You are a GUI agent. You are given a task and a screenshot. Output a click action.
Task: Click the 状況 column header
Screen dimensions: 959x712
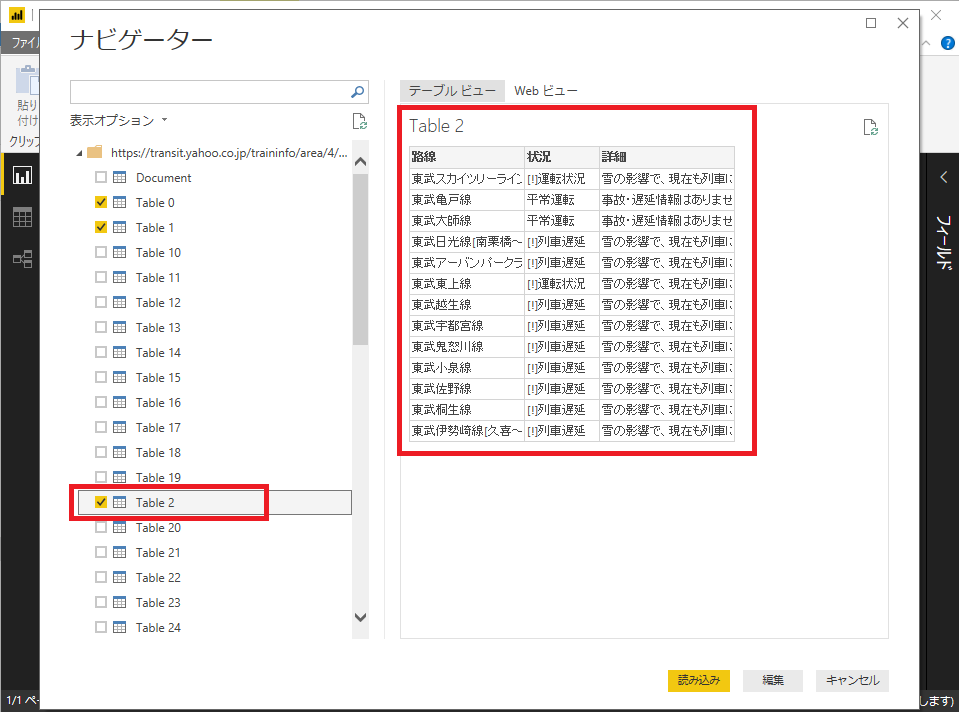point(561,157)
